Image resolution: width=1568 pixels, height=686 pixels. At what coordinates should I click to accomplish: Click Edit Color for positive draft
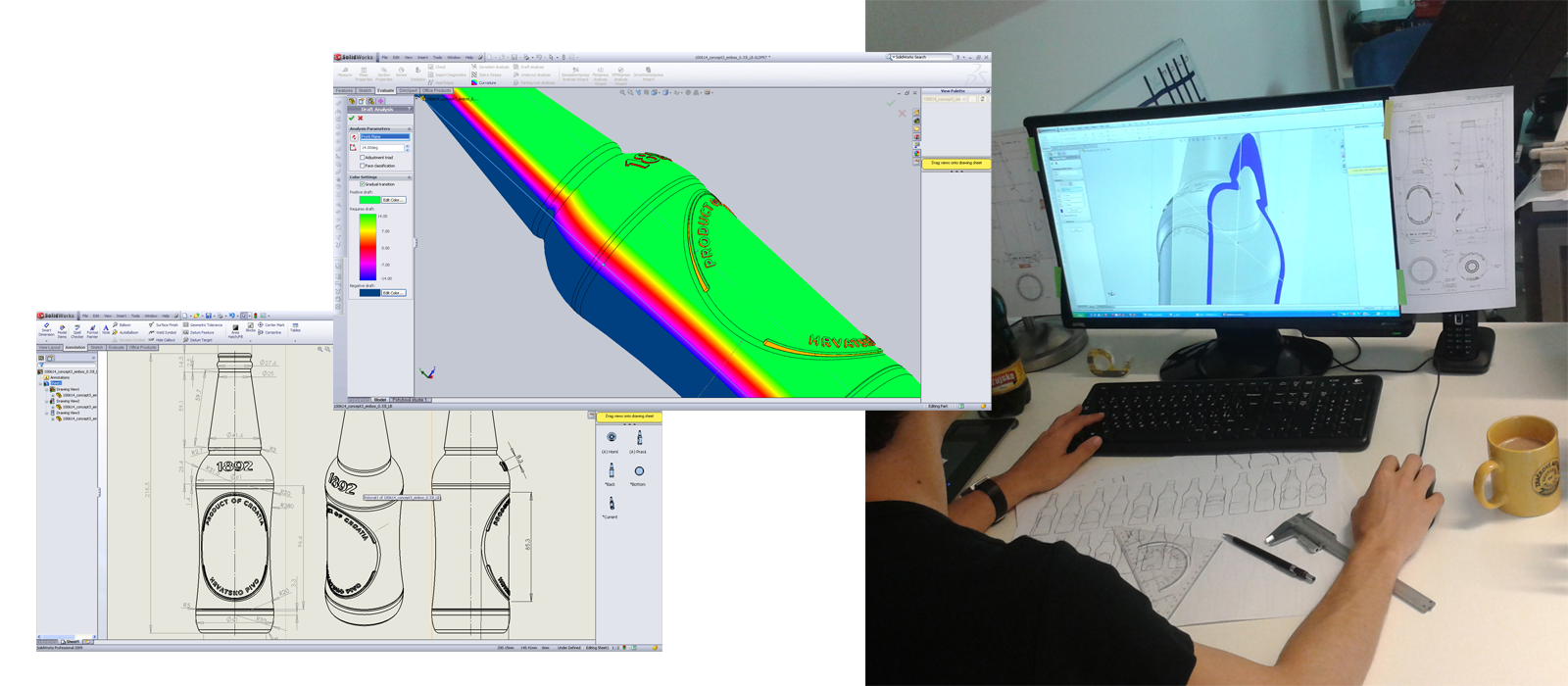click(x=392, y=200)
